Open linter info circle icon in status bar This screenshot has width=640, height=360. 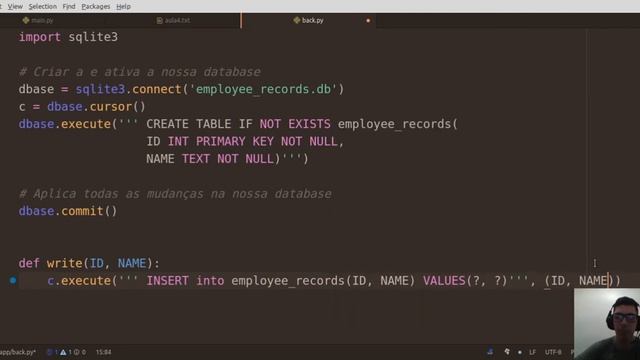77,352
